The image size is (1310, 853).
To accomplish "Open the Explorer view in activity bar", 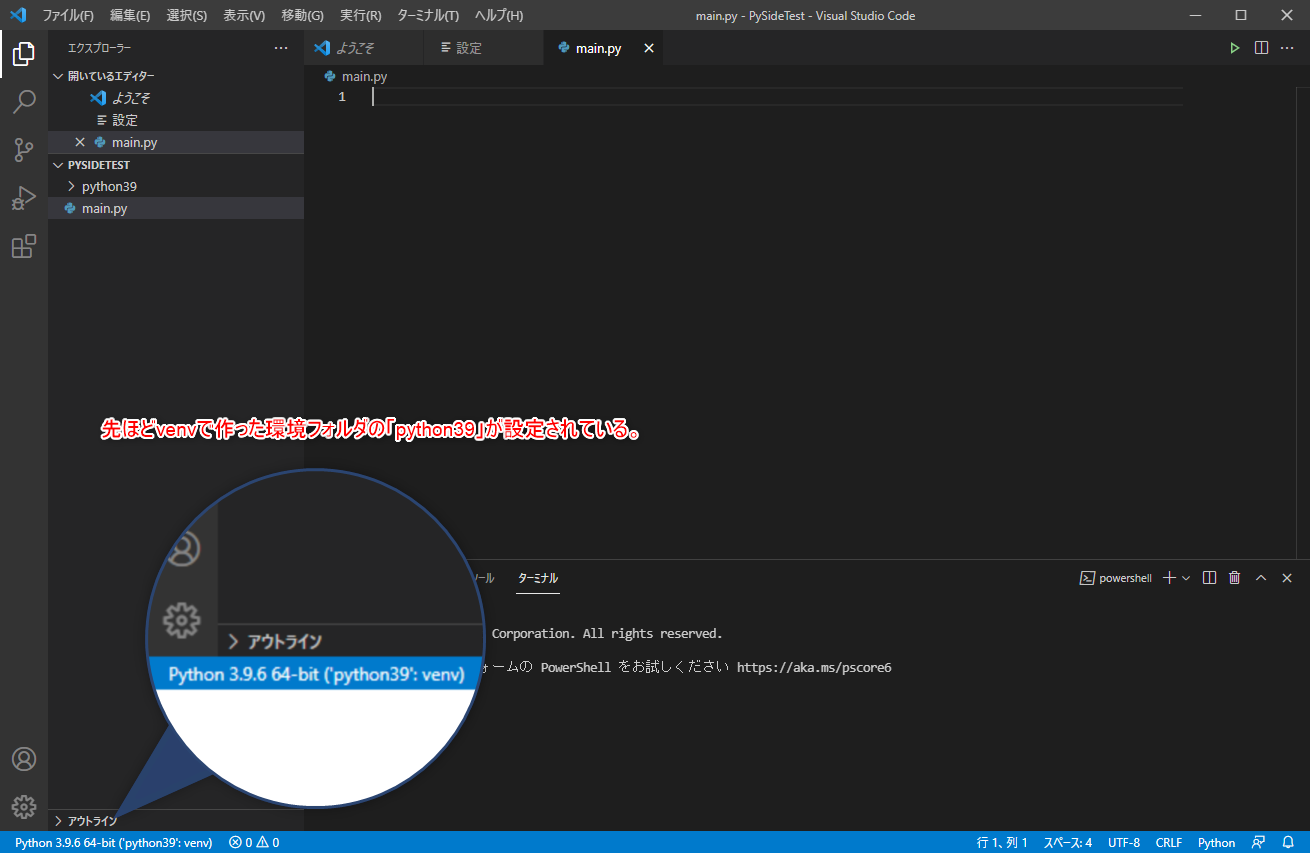I will tap(24, 54).
